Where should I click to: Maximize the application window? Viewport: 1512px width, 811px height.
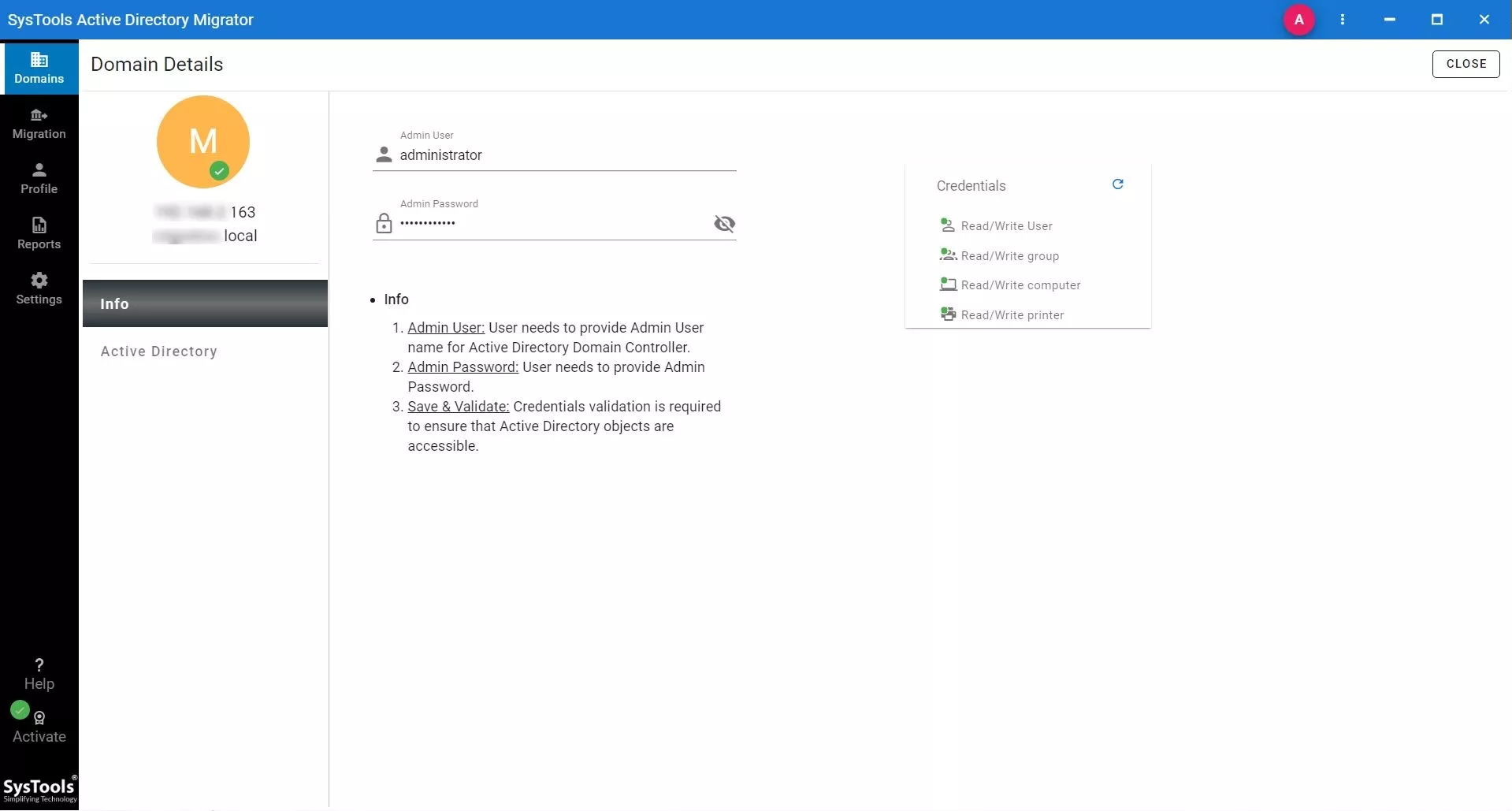1437,20
